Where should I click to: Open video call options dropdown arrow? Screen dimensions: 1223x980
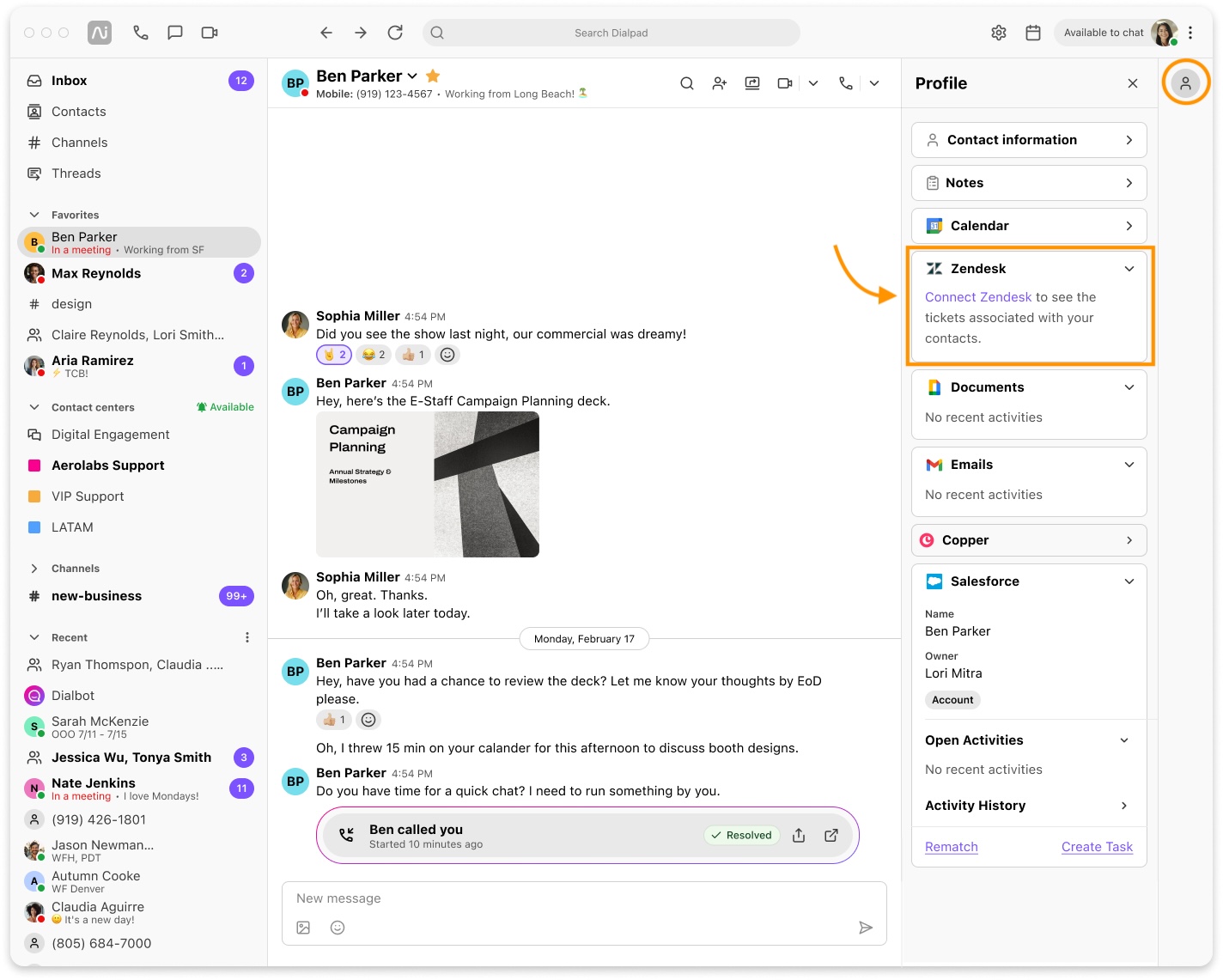[813, 83]
